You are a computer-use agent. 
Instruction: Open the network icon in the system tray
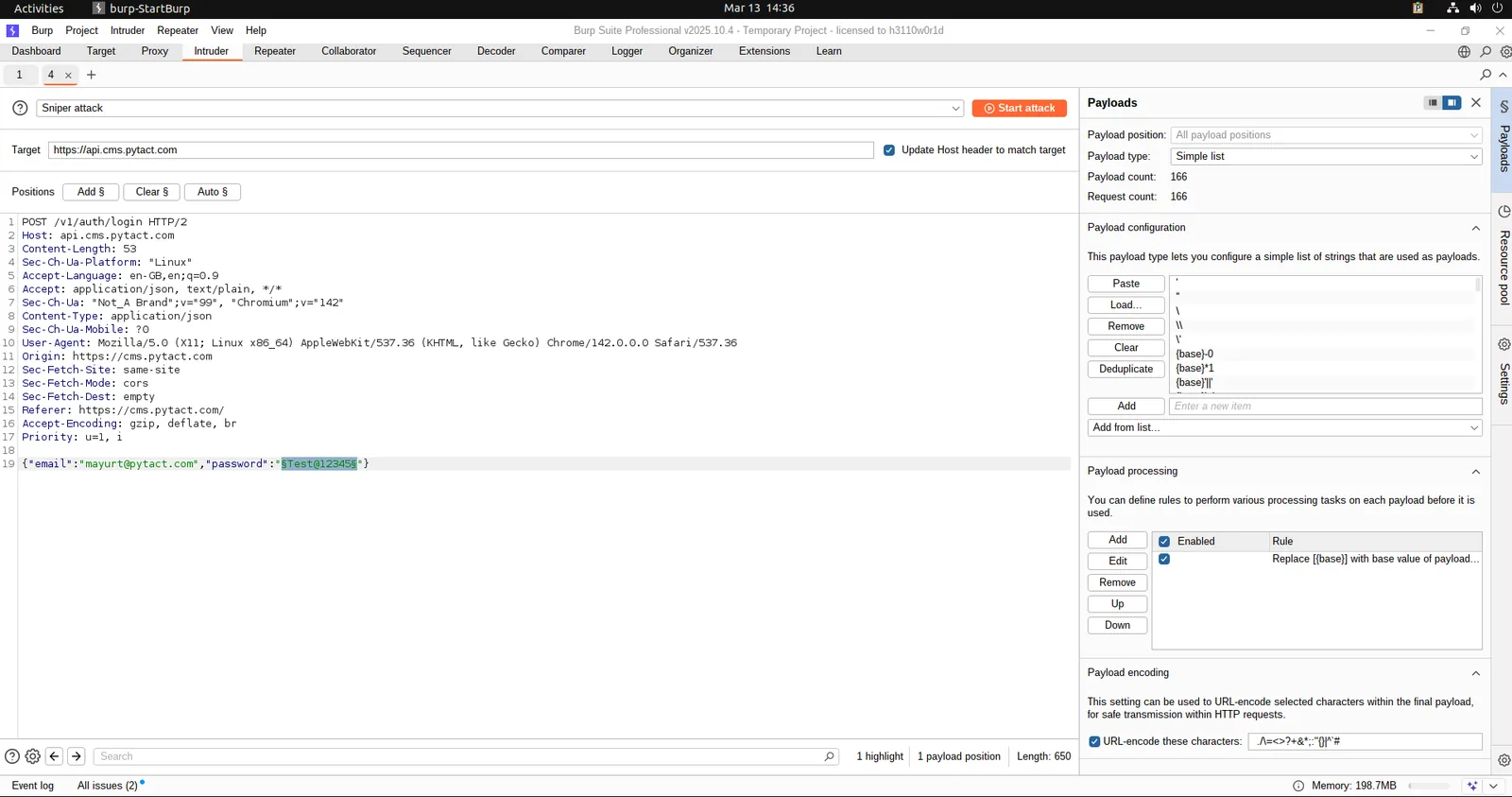coord(1452,9)
